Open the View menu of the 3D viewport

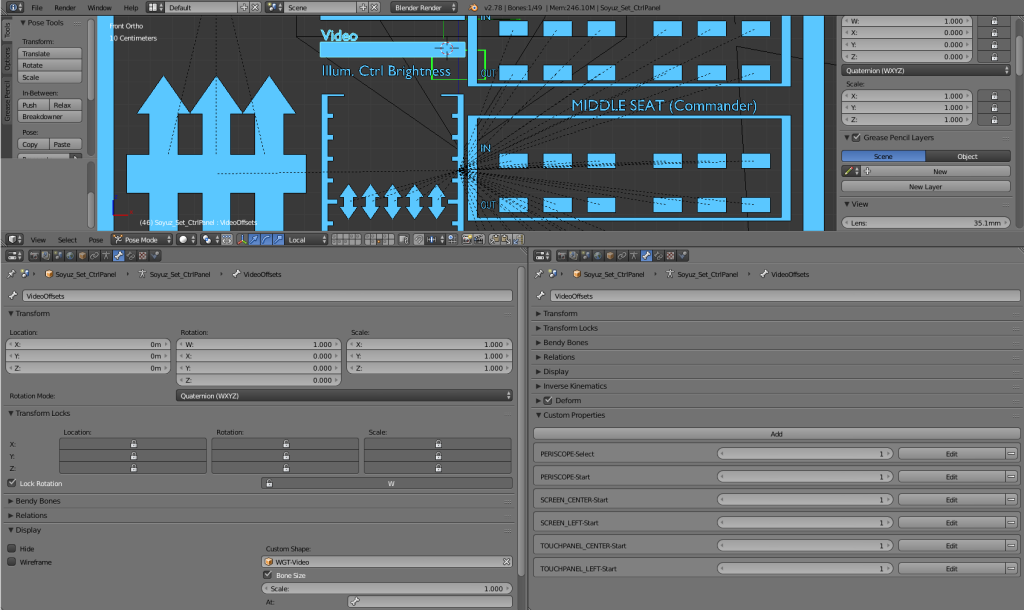pos(36,239)
